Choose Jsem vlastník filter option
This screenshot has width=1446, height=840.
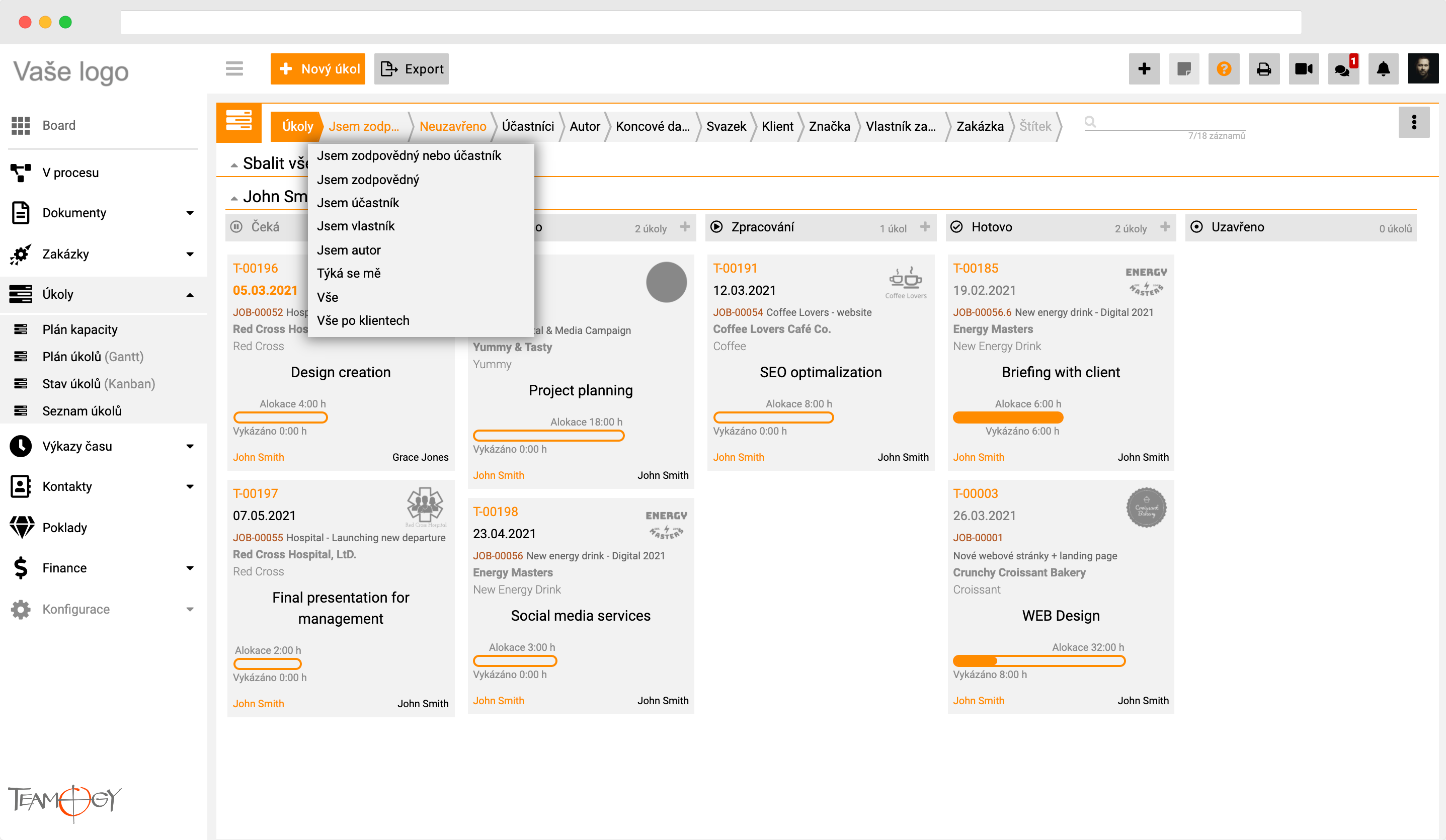[x=356, y=226]
